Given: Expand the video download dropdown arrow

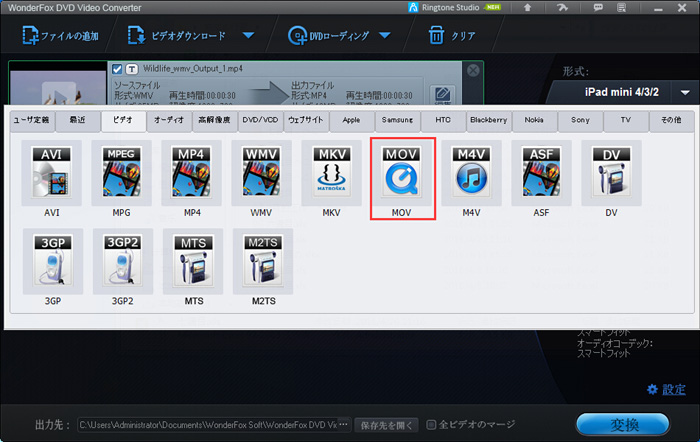Looking at the screenshot, I should pos(249,35).
